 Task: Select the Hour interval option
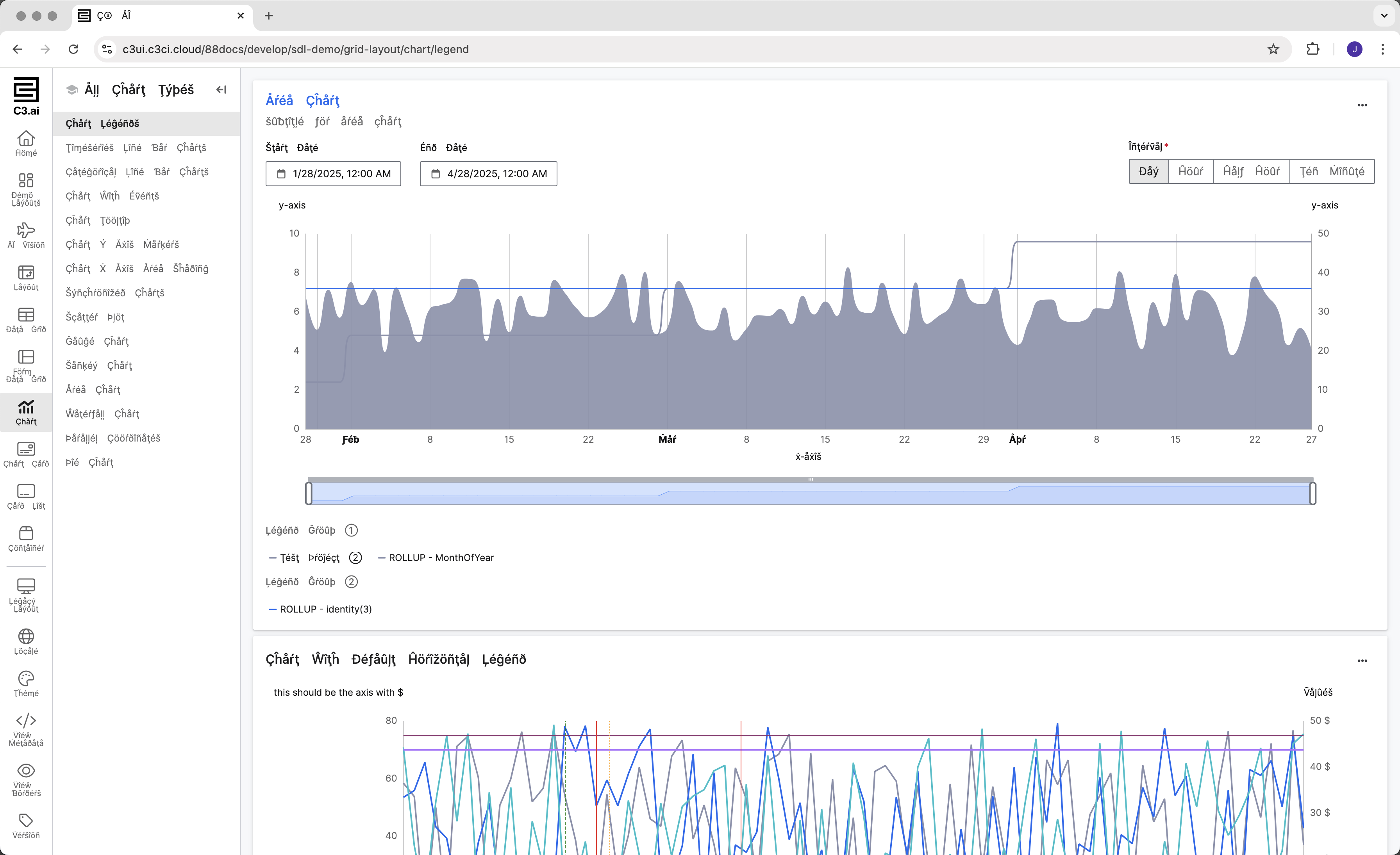tap(1190, 171)
